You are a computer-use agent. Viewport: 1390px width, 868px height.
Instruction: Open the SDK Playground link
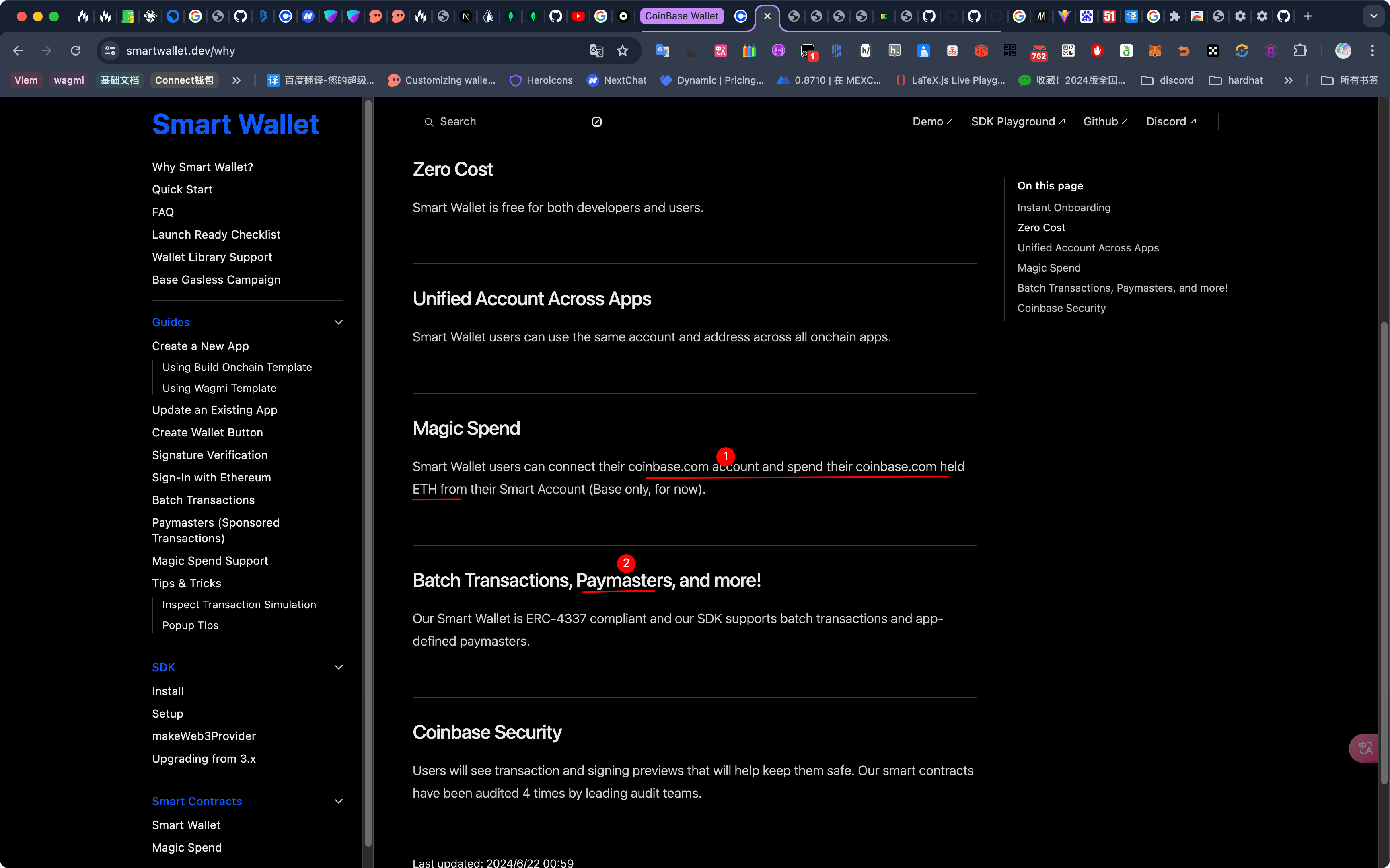(x=1018, y=122)
